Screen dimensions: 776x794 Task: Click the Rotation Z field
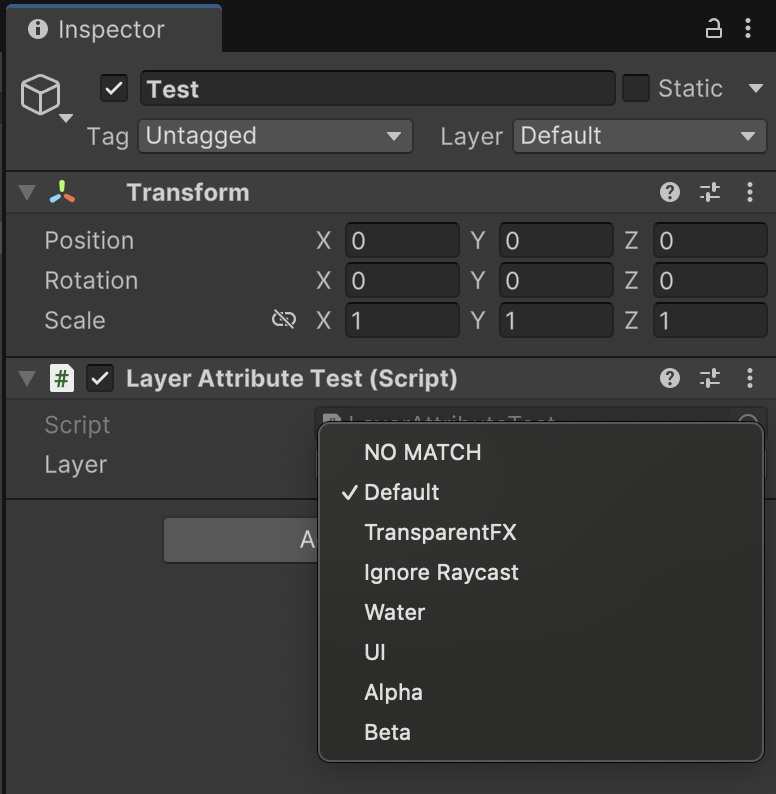click(710, 281)
